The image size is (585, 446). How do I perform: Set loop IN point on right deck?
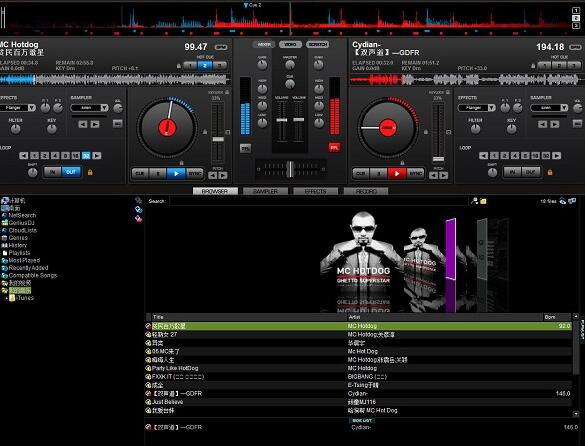click(512, 172)
